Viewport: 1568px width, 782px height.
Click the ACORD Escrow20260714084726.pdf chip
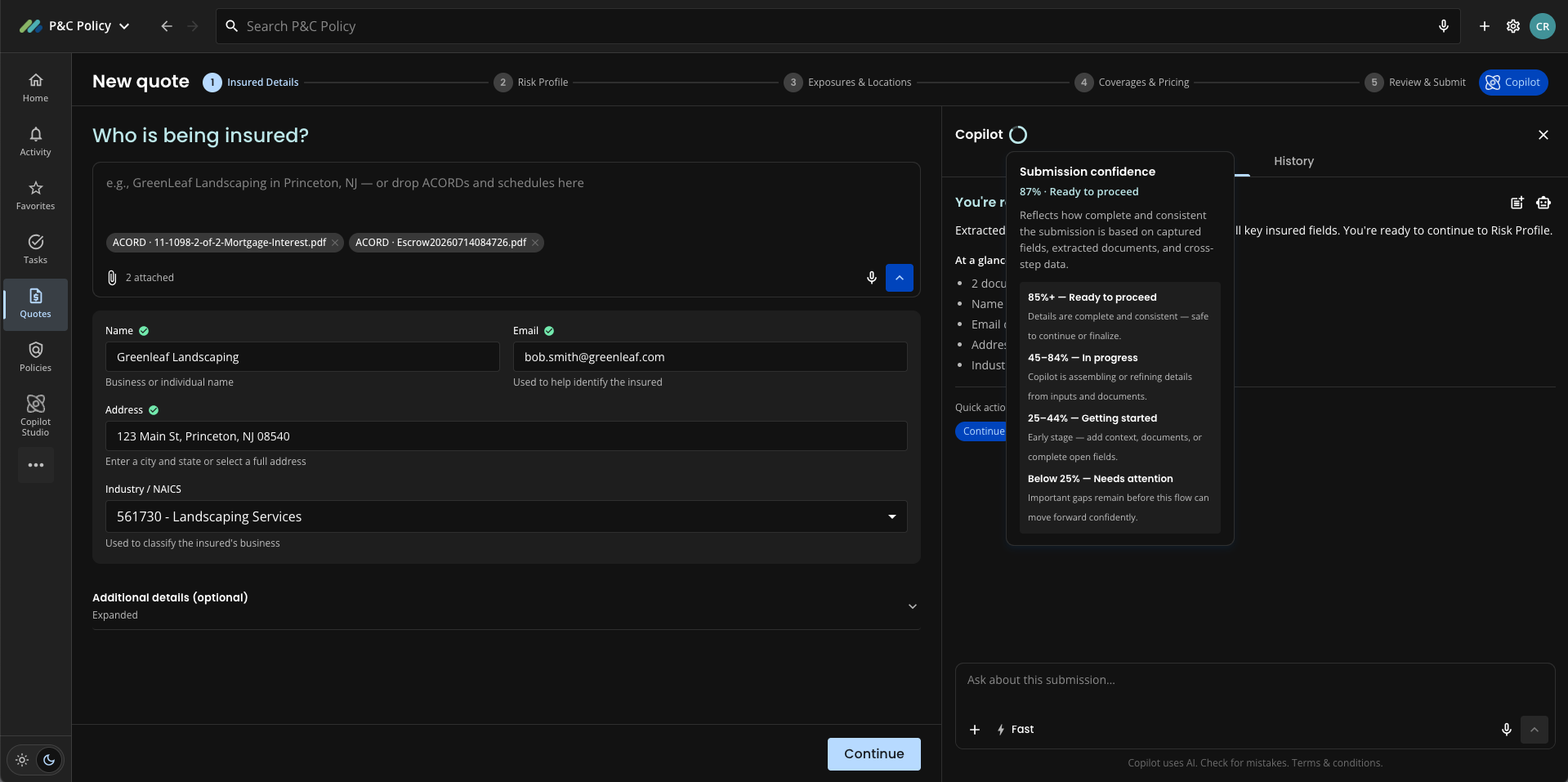pos(446,243)
